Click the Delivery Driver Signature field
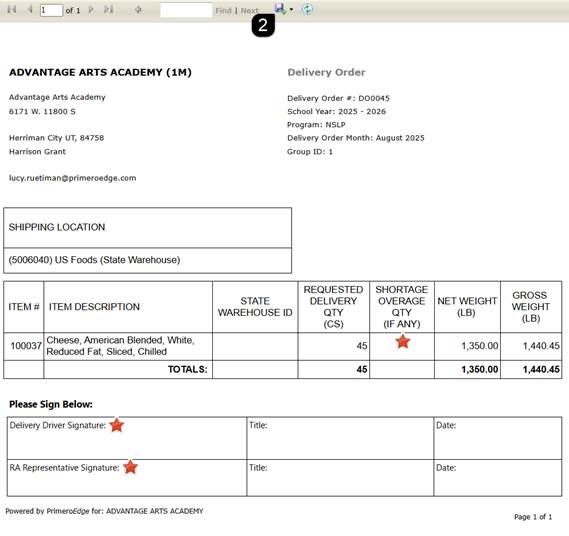The height and width of the screenshot is (536, 569). point(127,438)
